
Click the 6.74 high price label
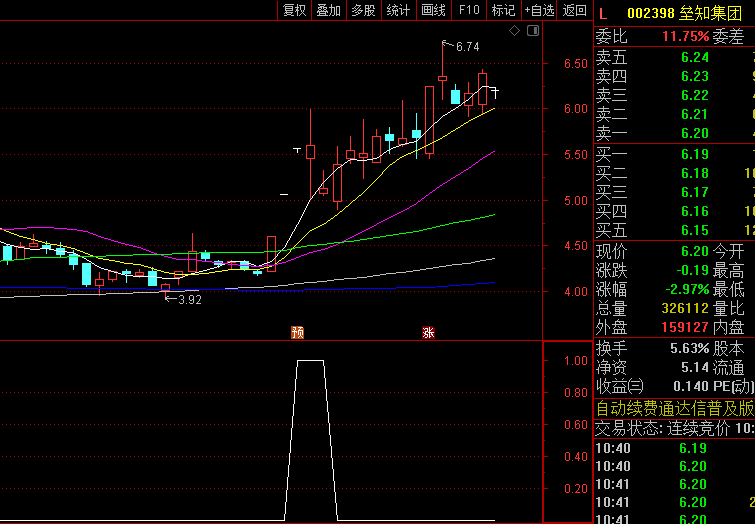[468, 47]
